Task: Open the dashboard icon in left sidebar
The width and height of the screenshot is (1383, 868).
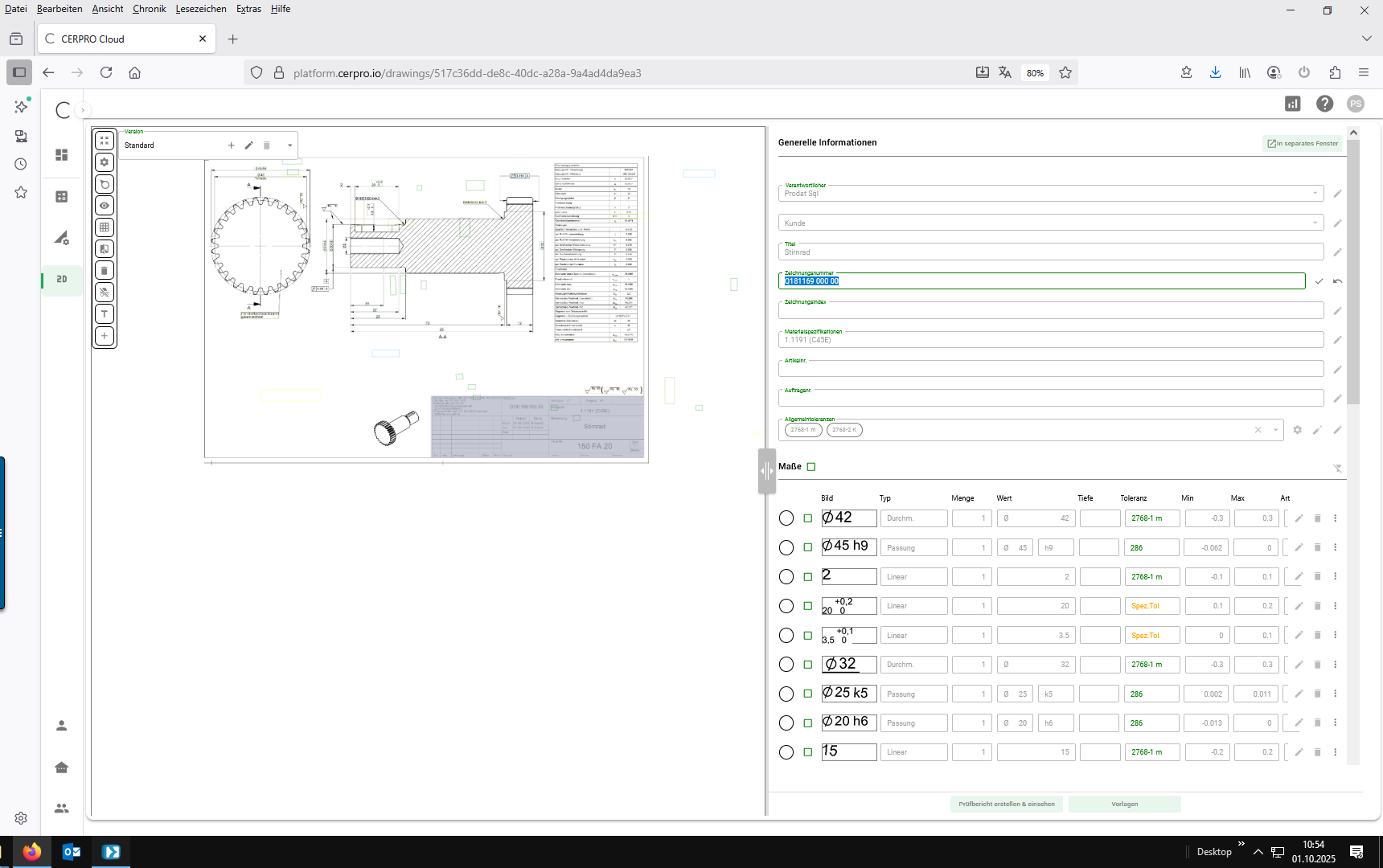Action: (62, 155)
